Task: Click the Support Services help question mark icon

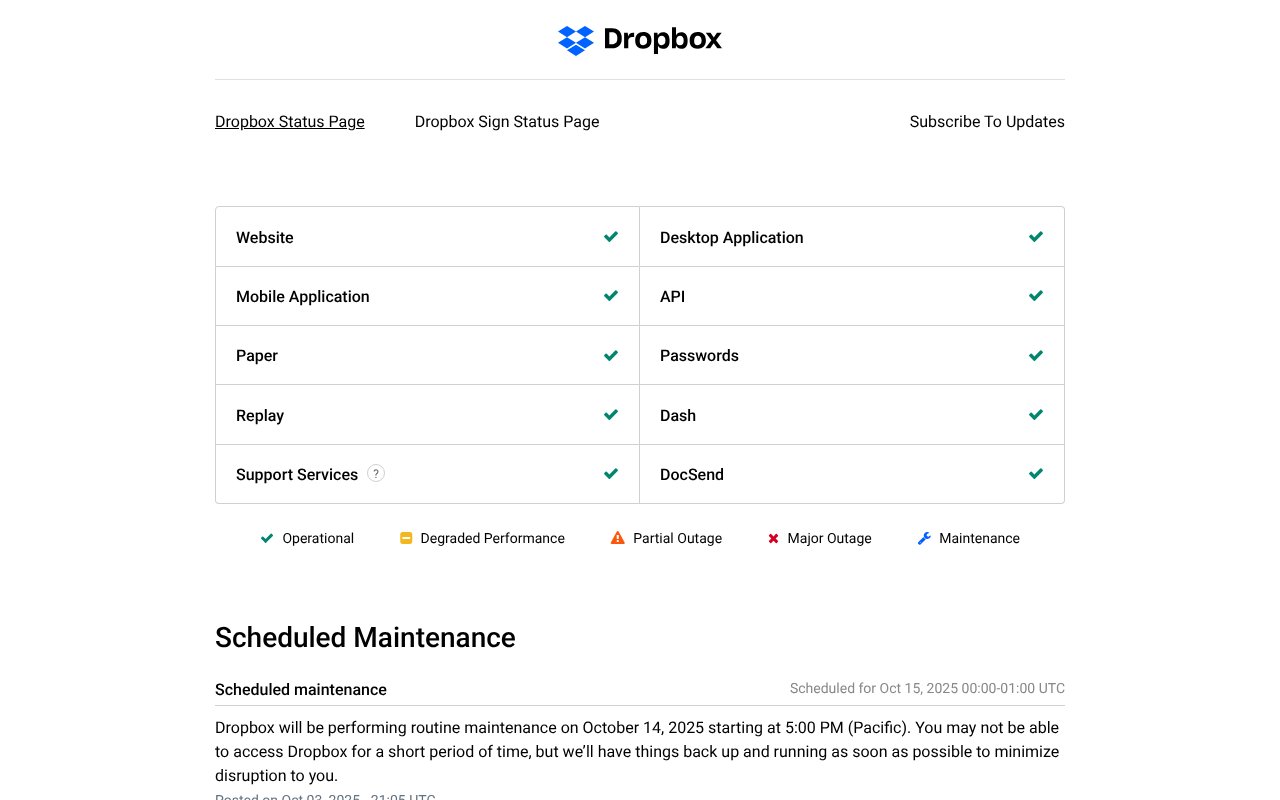Action: (x=376, y=473)
